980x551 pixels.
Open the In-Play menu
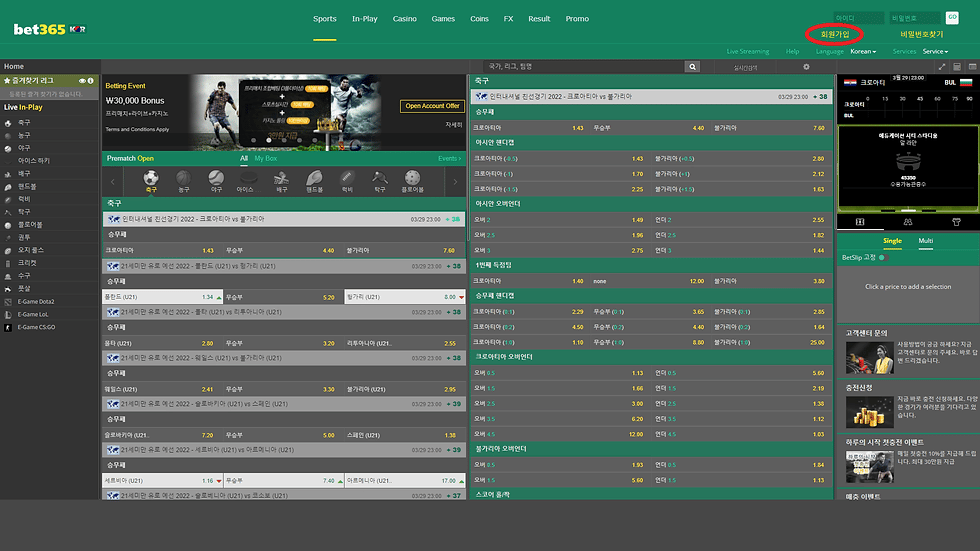pos(364,19)
